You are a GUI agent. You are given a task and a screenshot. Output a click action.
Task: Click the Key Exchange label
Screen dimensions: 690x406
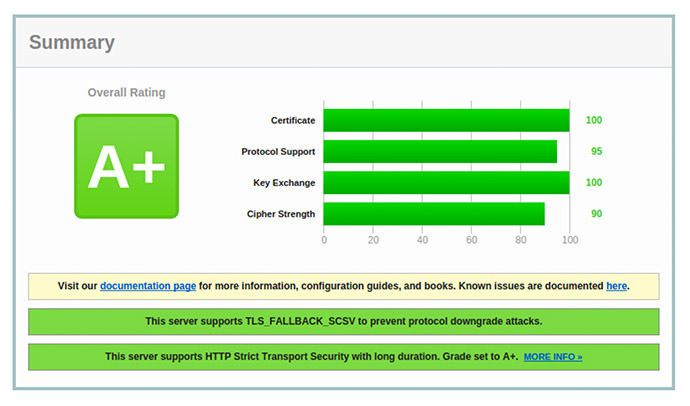point(284,183)
